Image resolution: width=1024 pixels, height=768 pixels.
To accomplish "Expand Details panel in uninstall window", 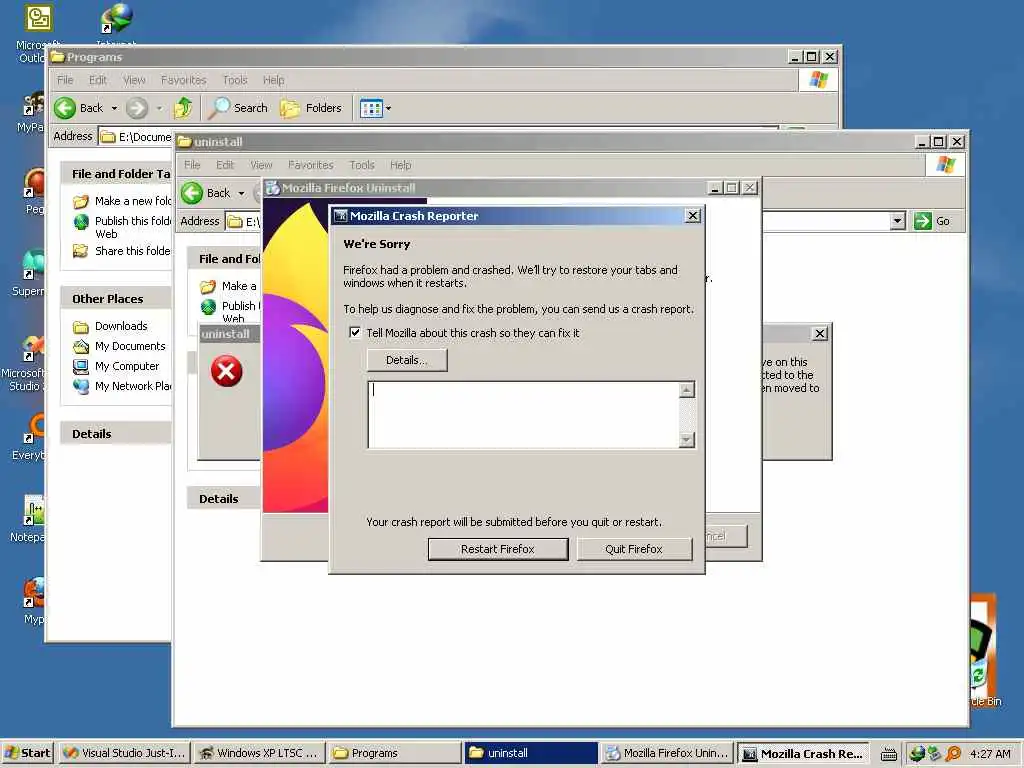I will pyautogui.click(x=224, y=498).
